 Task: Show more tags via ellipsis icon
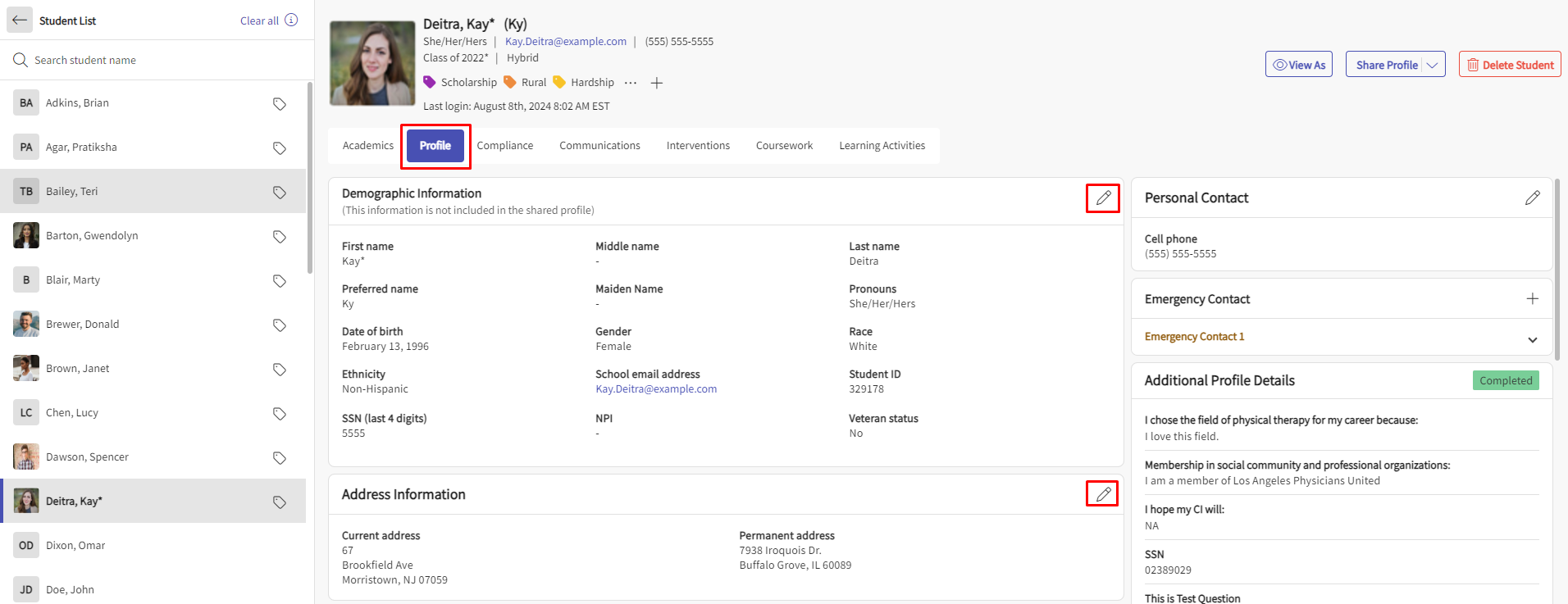631,83
